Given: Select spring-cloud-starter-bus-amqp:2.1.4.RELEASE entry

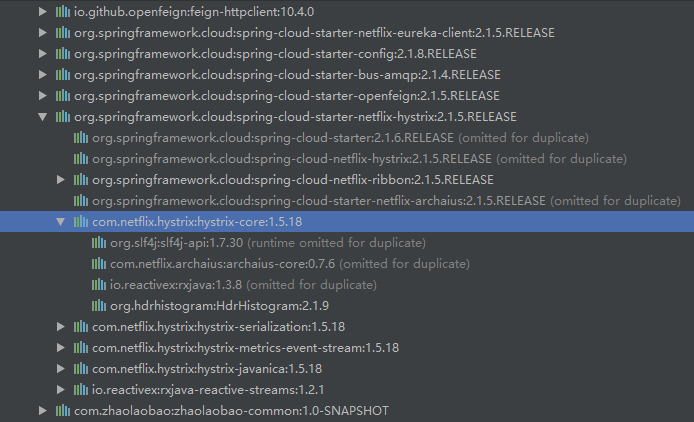Looking at the screenshot, I should pyautogui.click(x=287, y=75).
